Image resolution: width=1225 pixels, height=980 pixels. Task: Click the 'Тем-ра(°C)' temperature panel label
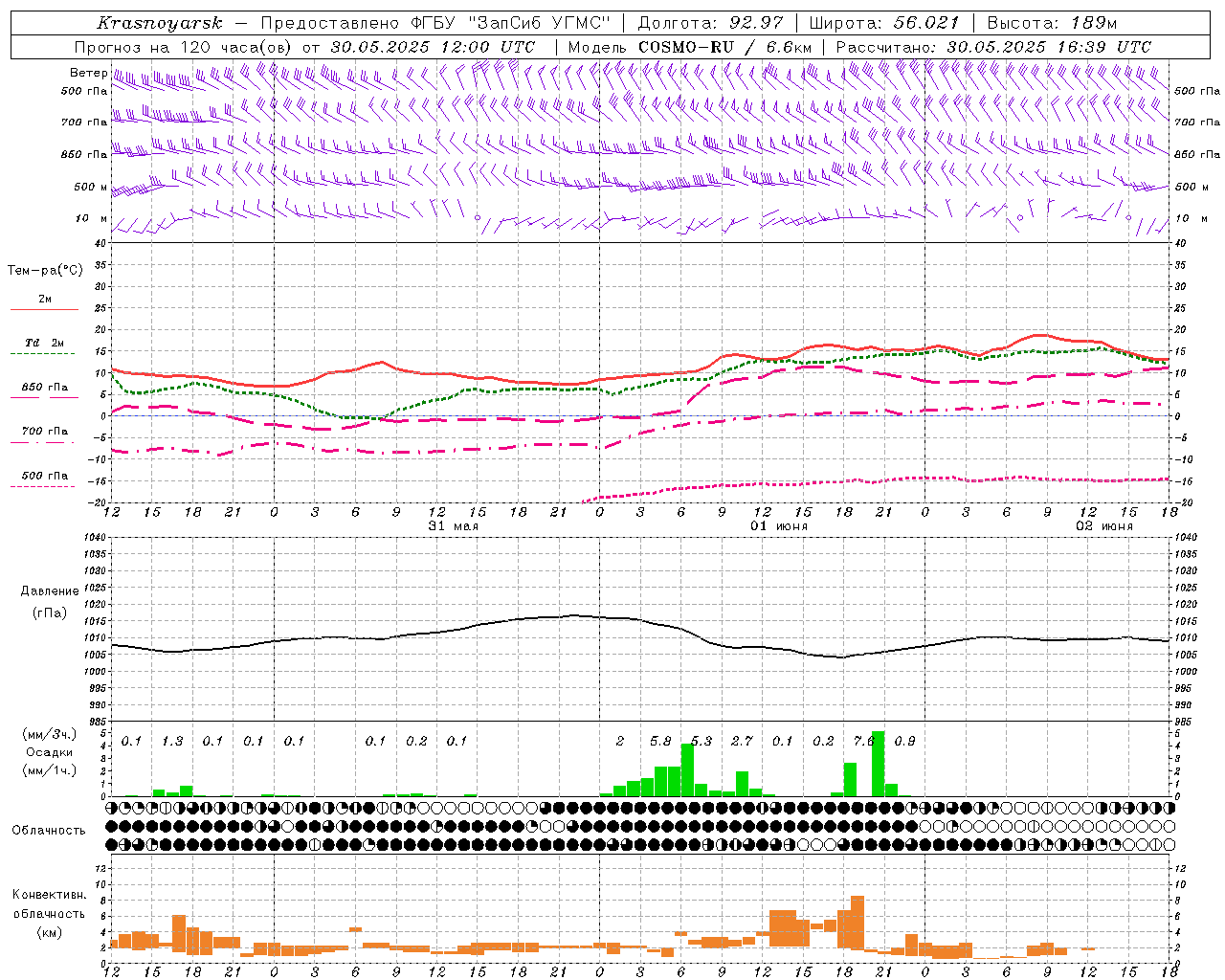(x=45, y=270)
